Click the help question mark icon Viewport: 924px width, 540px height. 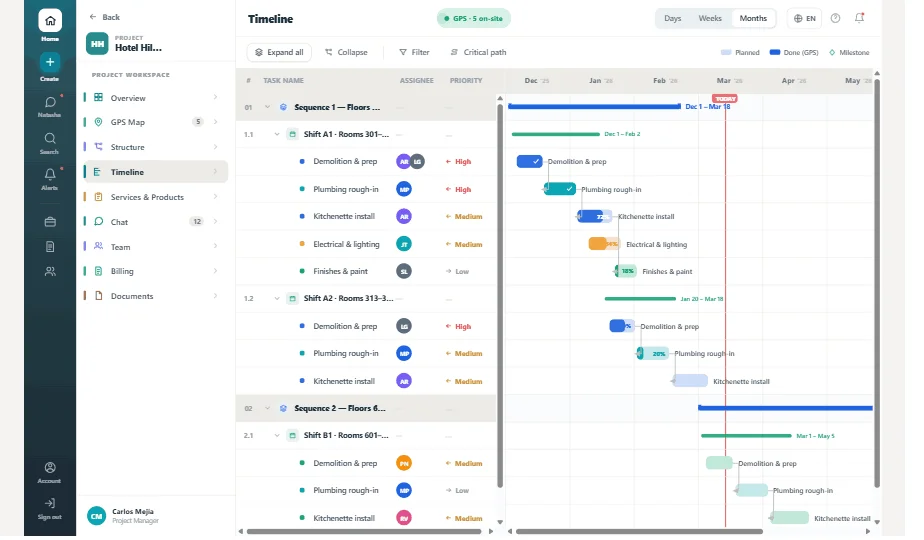[835, 18]
